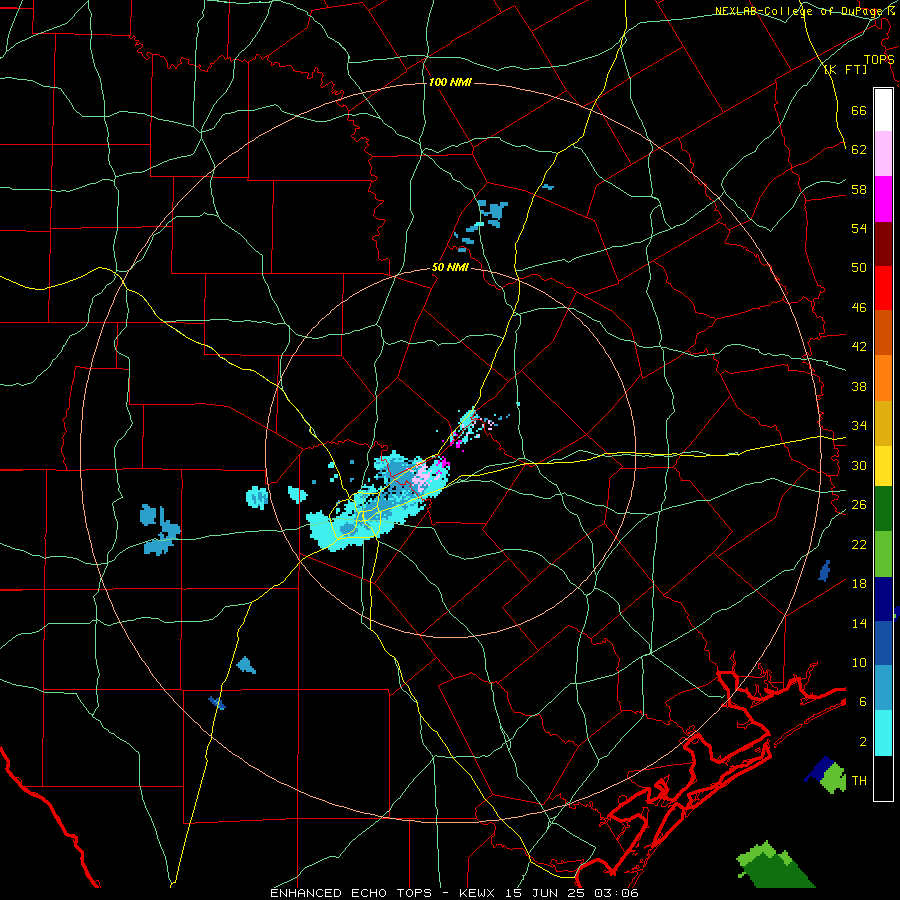The width and height of the screenshot is (900, 900).
Task: Click the navy blue legend swatch
Action: tap(883, 599)
